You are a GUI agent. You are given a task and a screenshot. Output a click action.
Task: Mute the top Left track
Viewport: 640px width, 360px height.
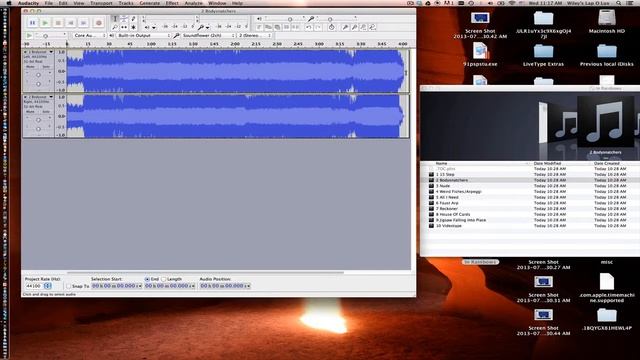coord(31,67)
